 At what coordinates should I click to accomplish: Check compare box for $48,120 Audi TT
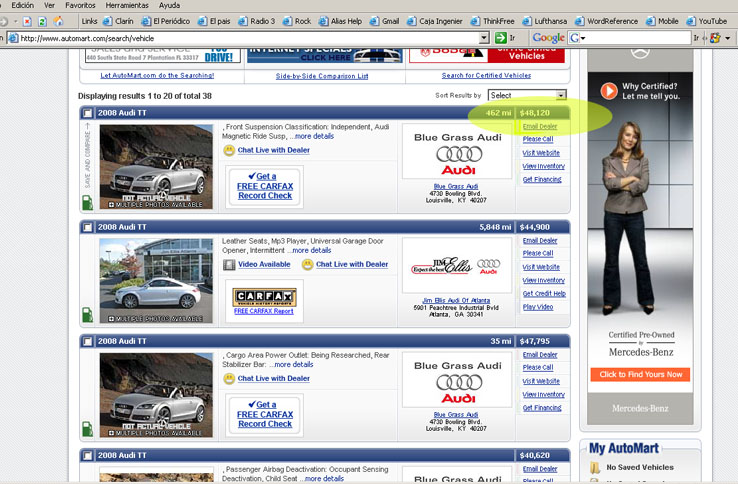pos(88,113)
